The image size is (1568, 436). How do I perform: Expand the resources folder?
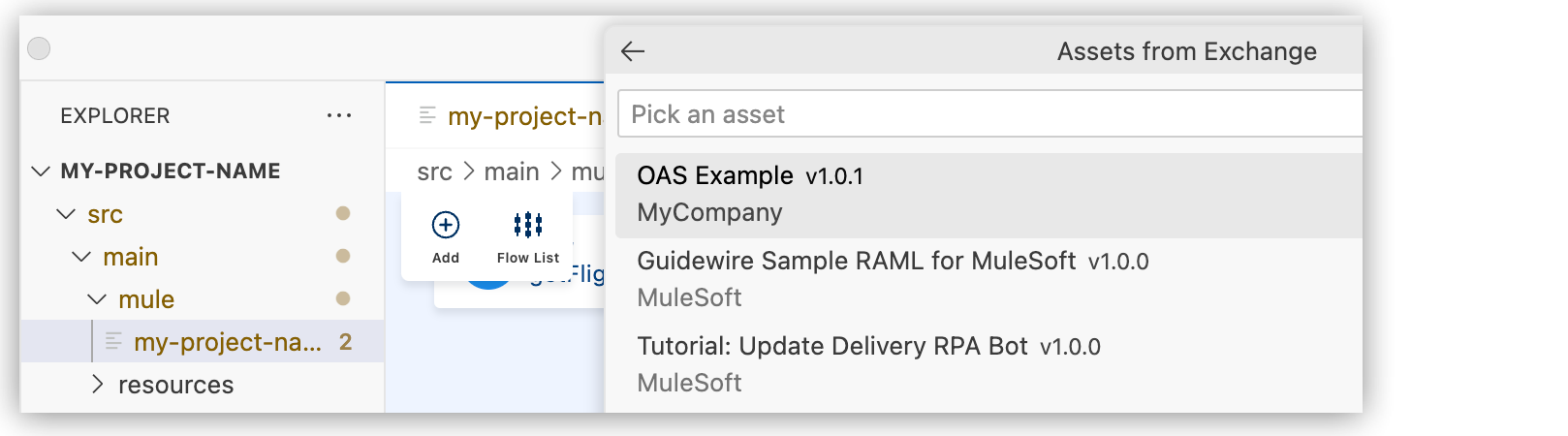click(97, 385)
